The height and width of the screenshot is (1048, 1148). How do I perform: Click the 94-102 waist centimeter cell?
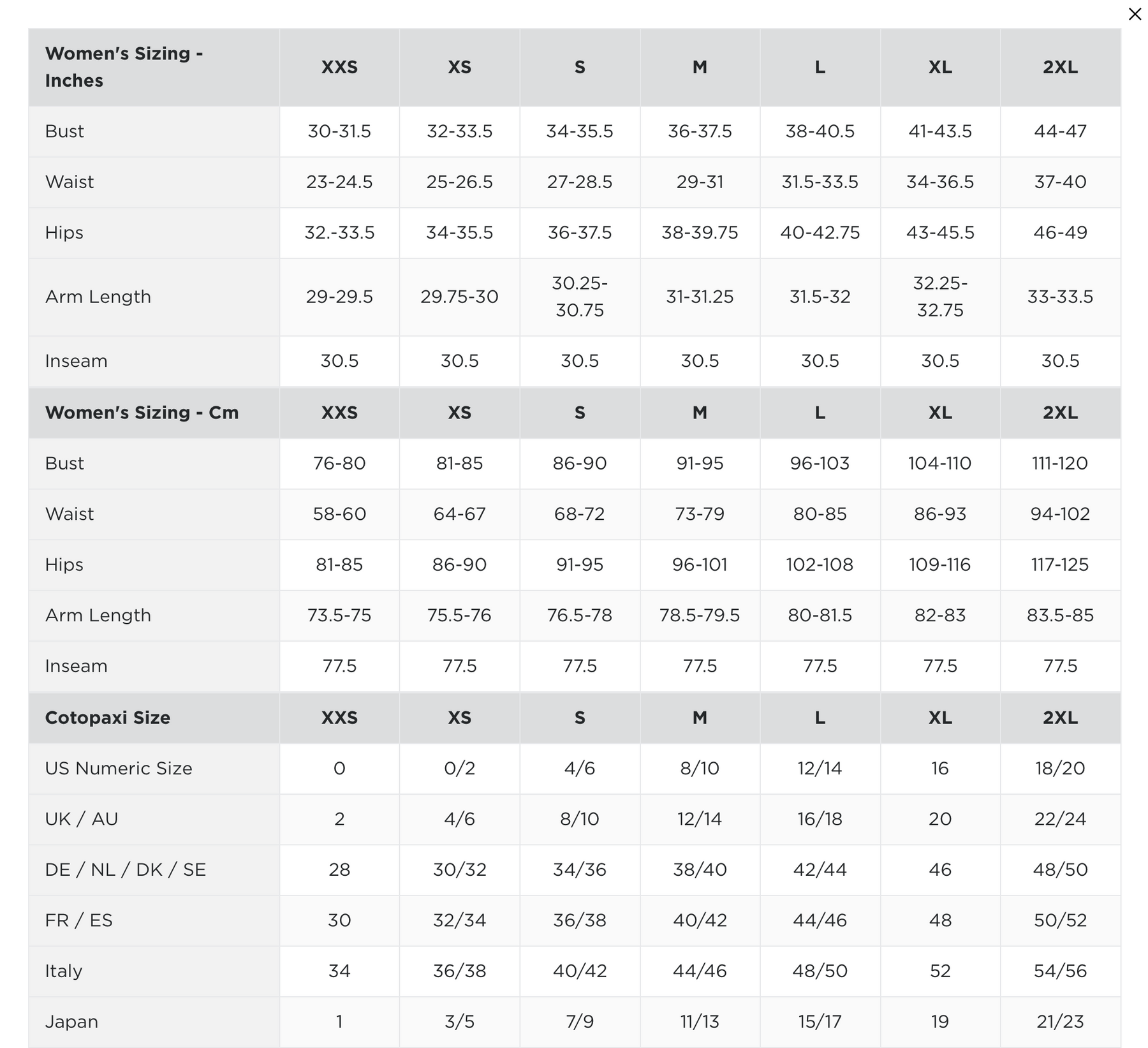tap(1060, 514)
